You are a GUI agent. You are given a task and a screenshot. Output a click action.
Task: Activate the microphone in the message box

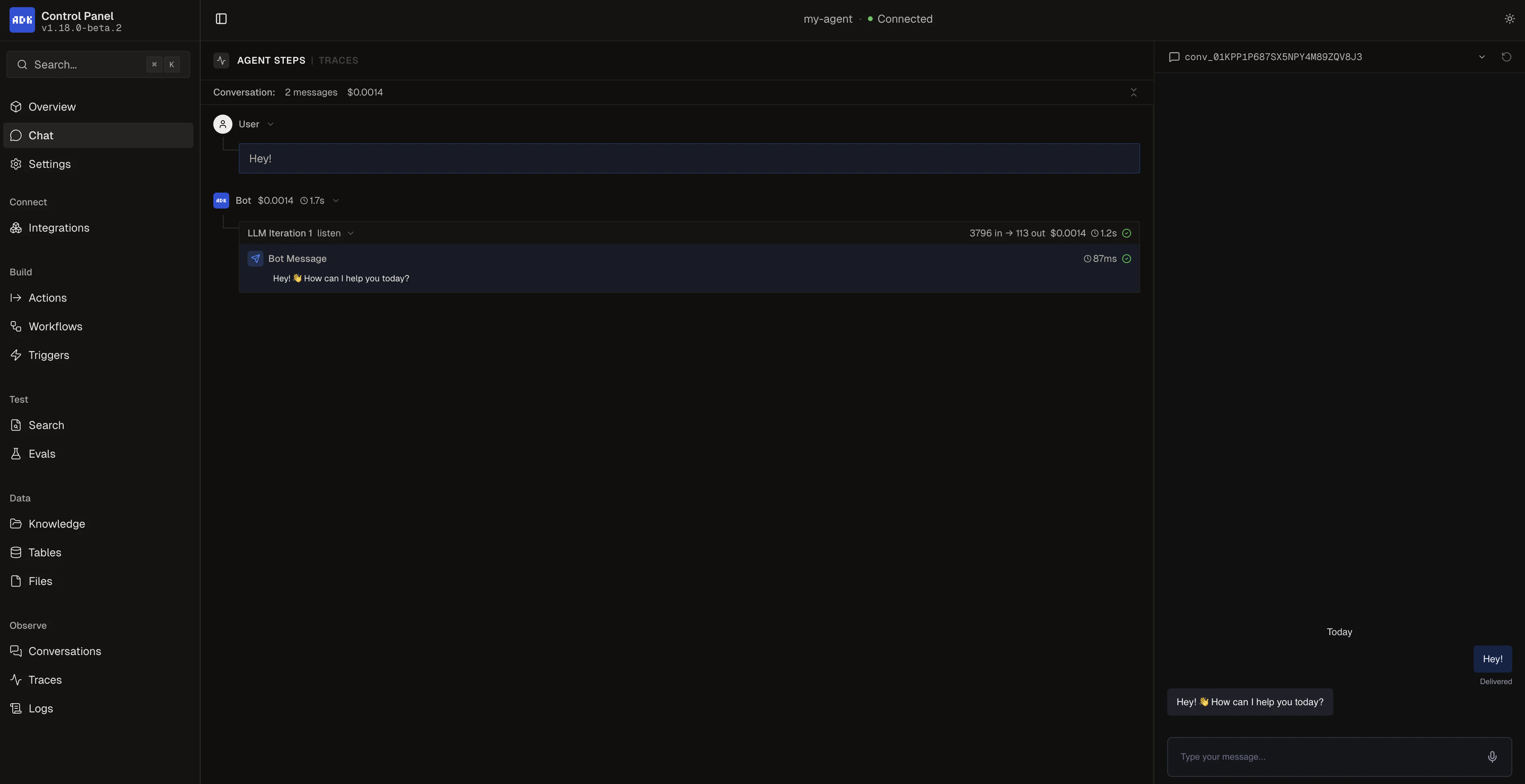click(x=1492, y=756)
